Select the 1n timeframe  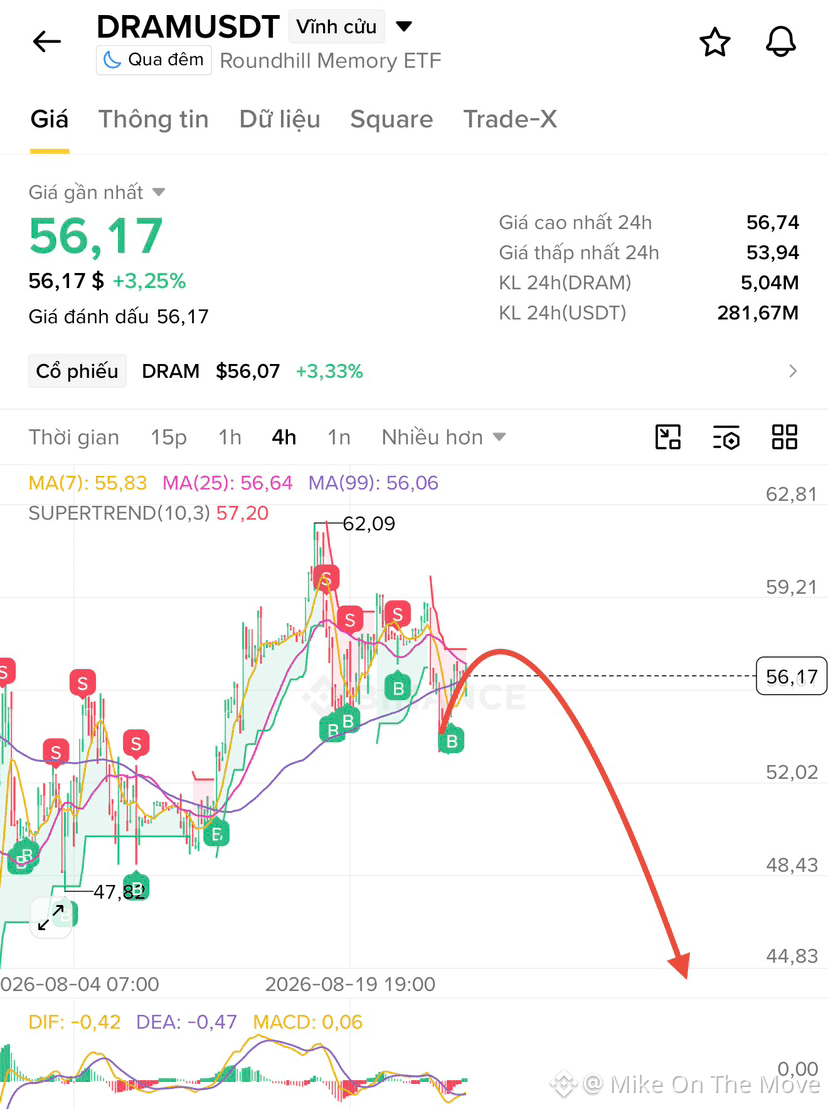tap(339, 437)
